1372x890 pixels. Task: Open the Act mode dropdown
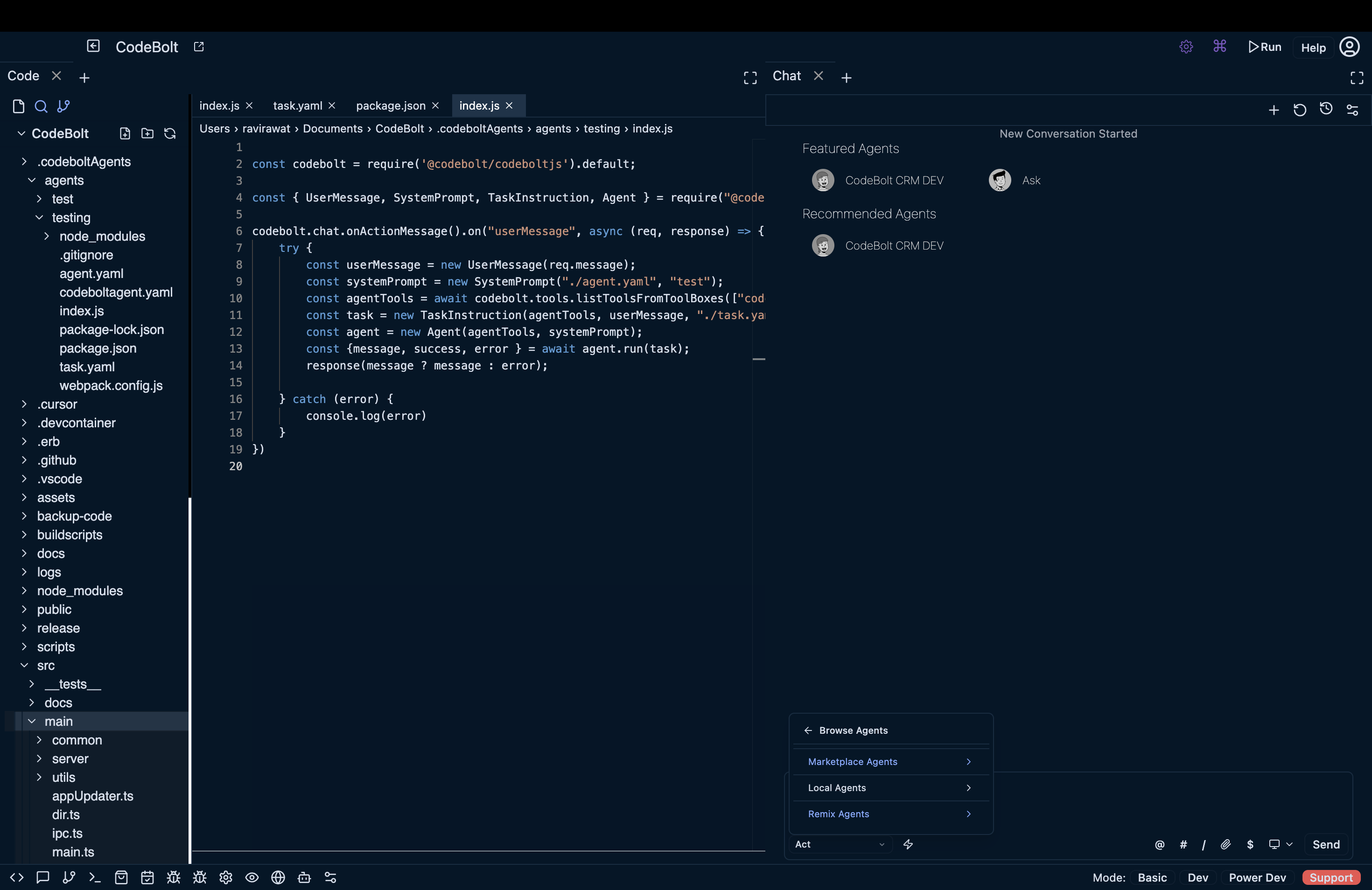tap(840, 844)
